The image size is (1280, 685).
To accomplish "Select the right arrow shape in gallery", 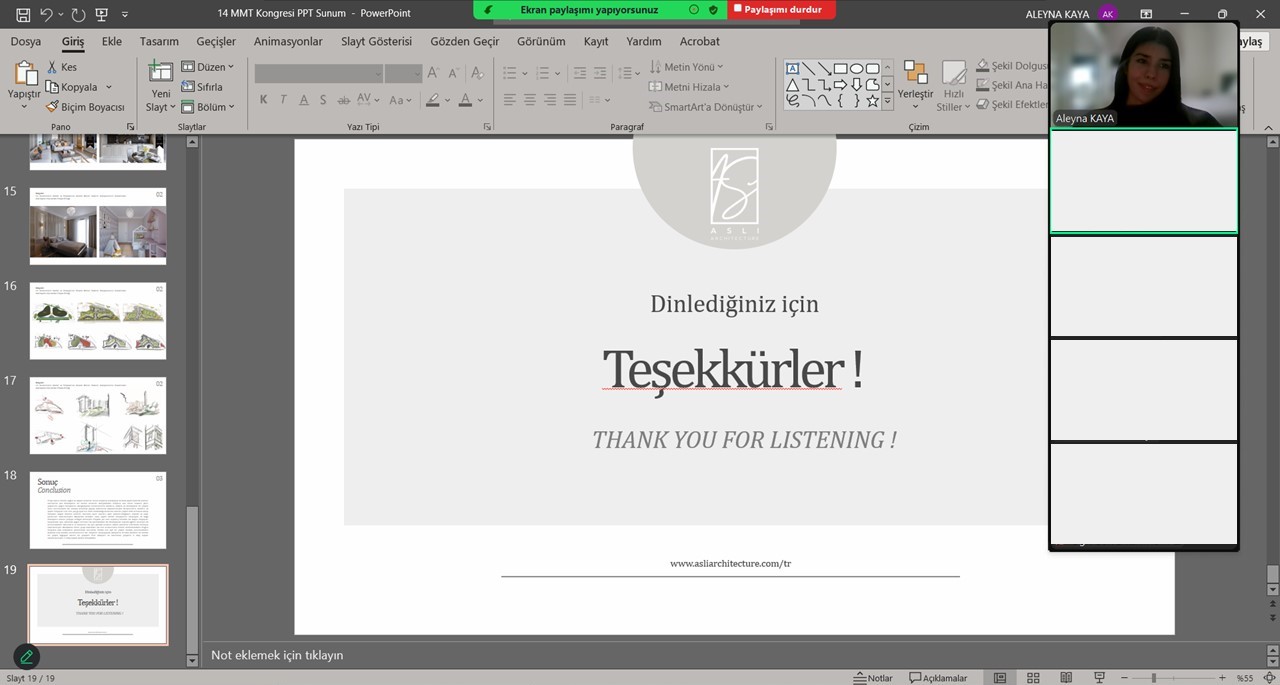I will (841, 85).
